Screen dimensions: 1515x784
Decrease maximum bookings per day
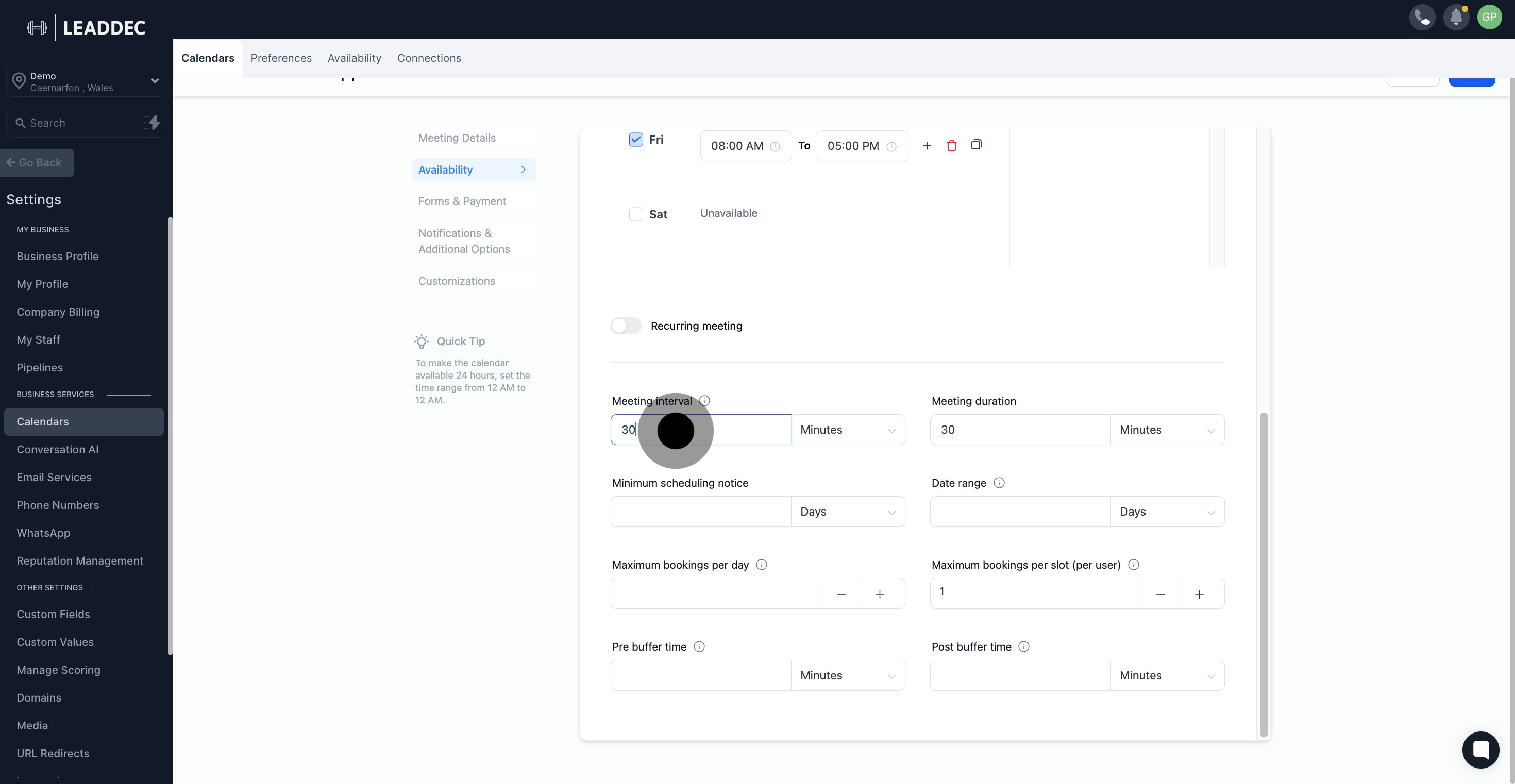841,594
